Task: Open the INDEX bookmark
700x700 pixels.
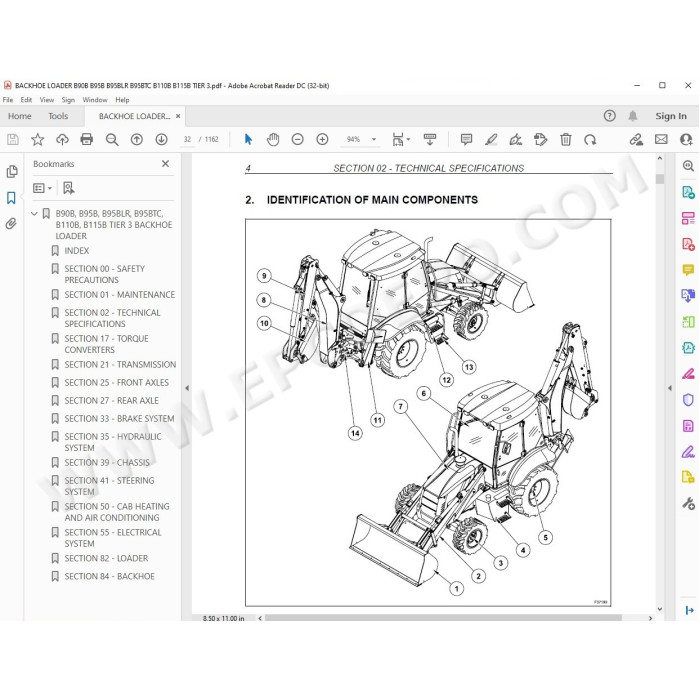Action: 77,250
